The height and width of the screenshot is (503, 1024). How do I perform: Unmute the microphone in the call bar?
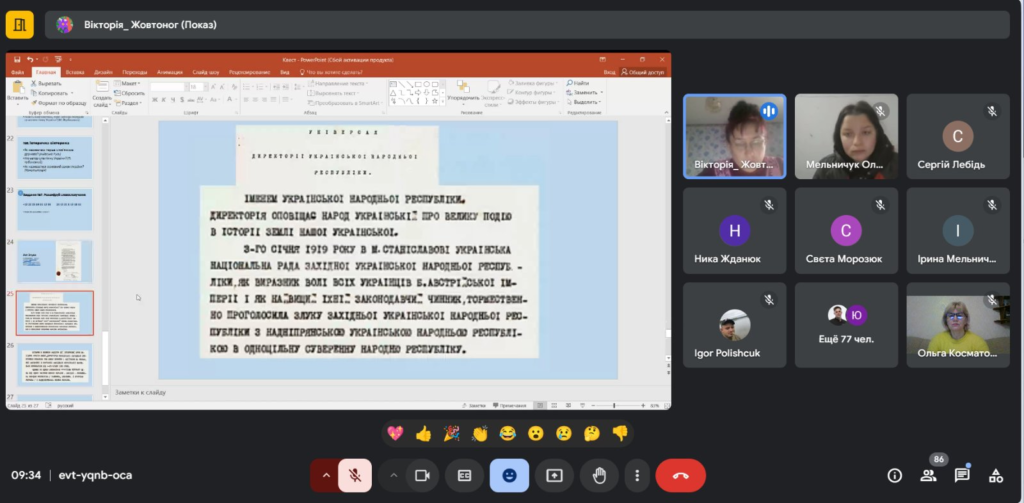pos(354,475)
